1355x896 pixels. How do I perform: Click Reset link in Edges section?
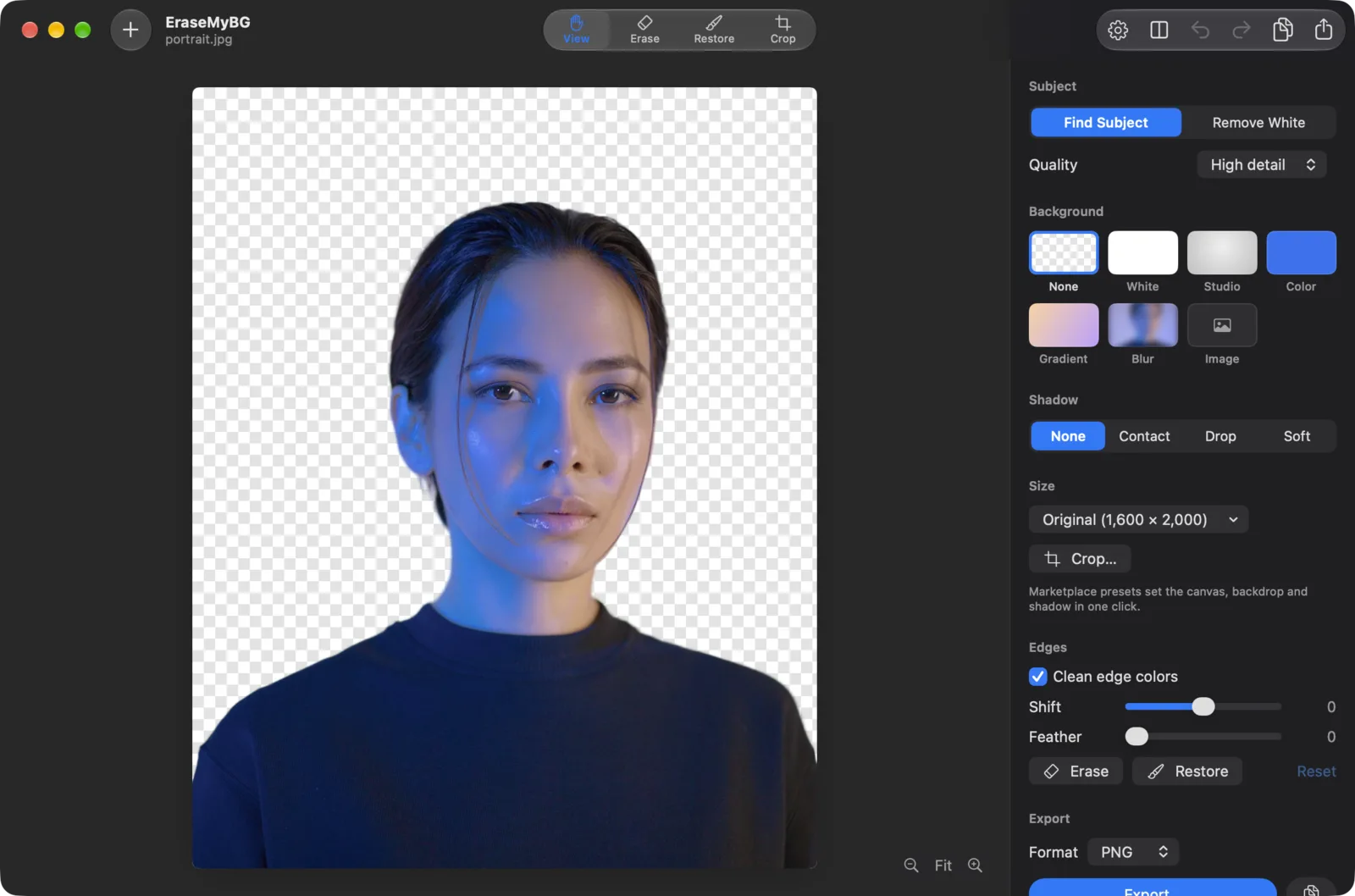click(1316, 772)
